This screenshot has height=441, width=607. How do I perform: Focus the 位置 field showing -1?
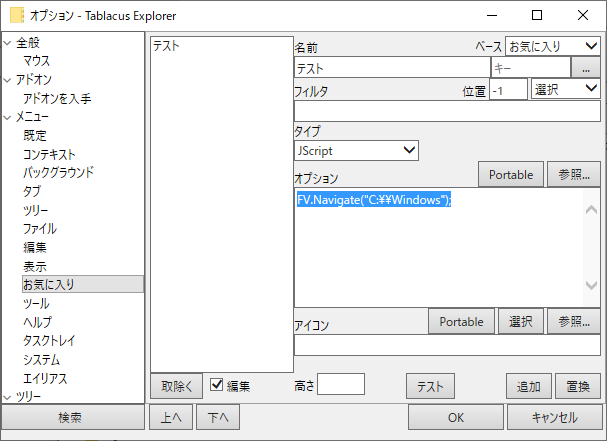point(508,89)
